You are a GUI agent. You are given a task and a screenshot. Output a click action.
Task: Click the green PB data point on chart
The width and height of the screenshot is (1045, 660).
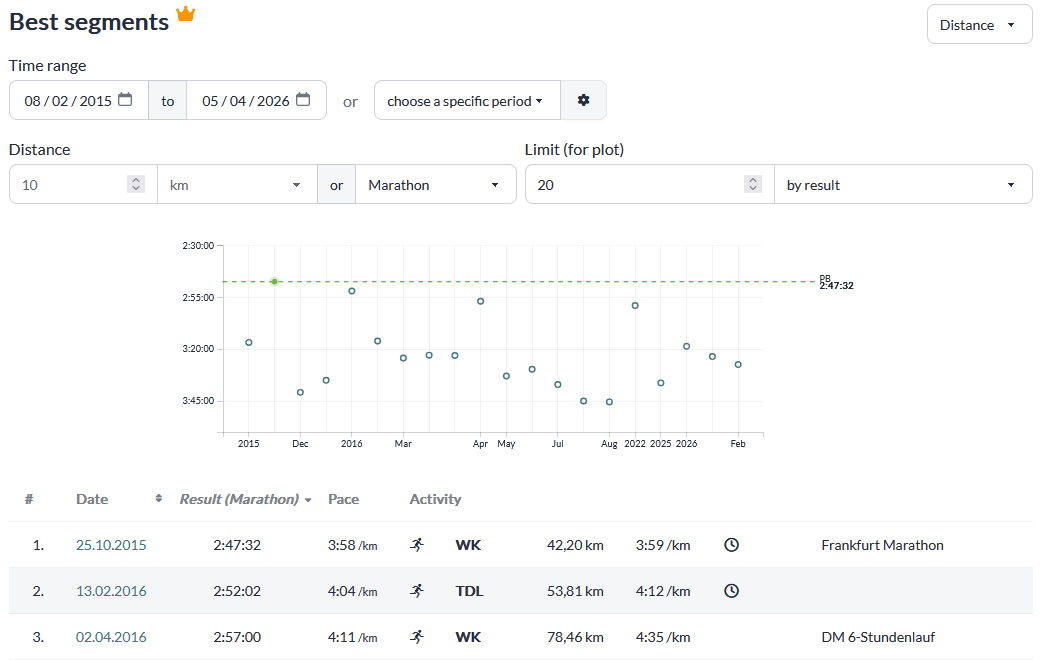click(x=275, y=281)
